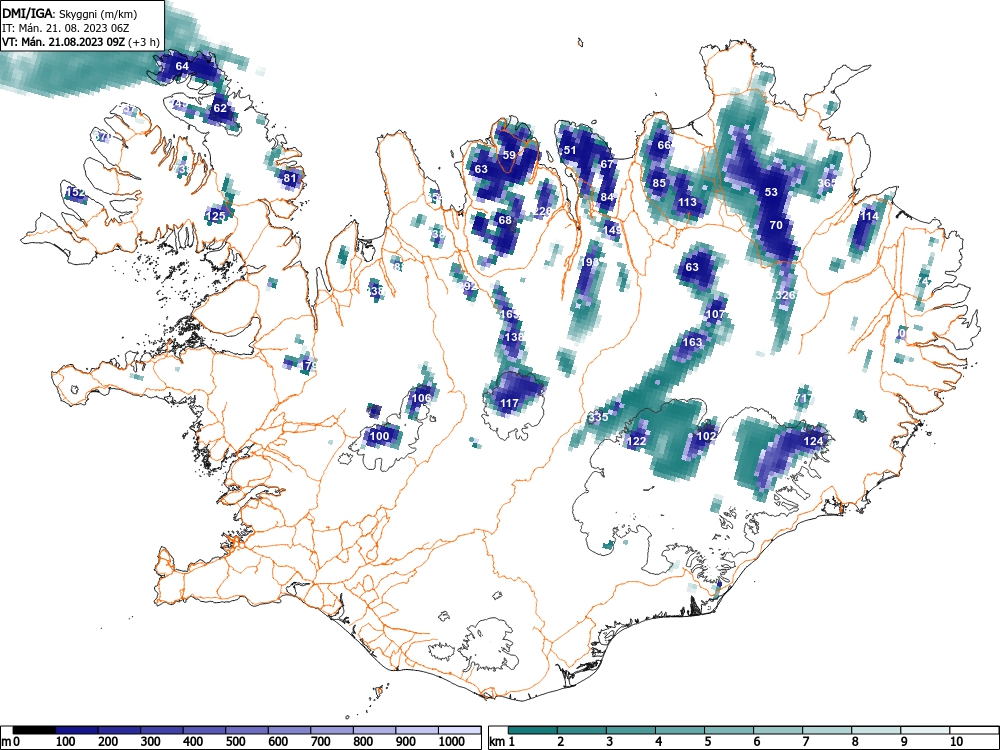Image resolution: width=1000 pixels, height=750 pixels.
Task: Click the 'km' unit label on legend
Action: coord(497,742)
